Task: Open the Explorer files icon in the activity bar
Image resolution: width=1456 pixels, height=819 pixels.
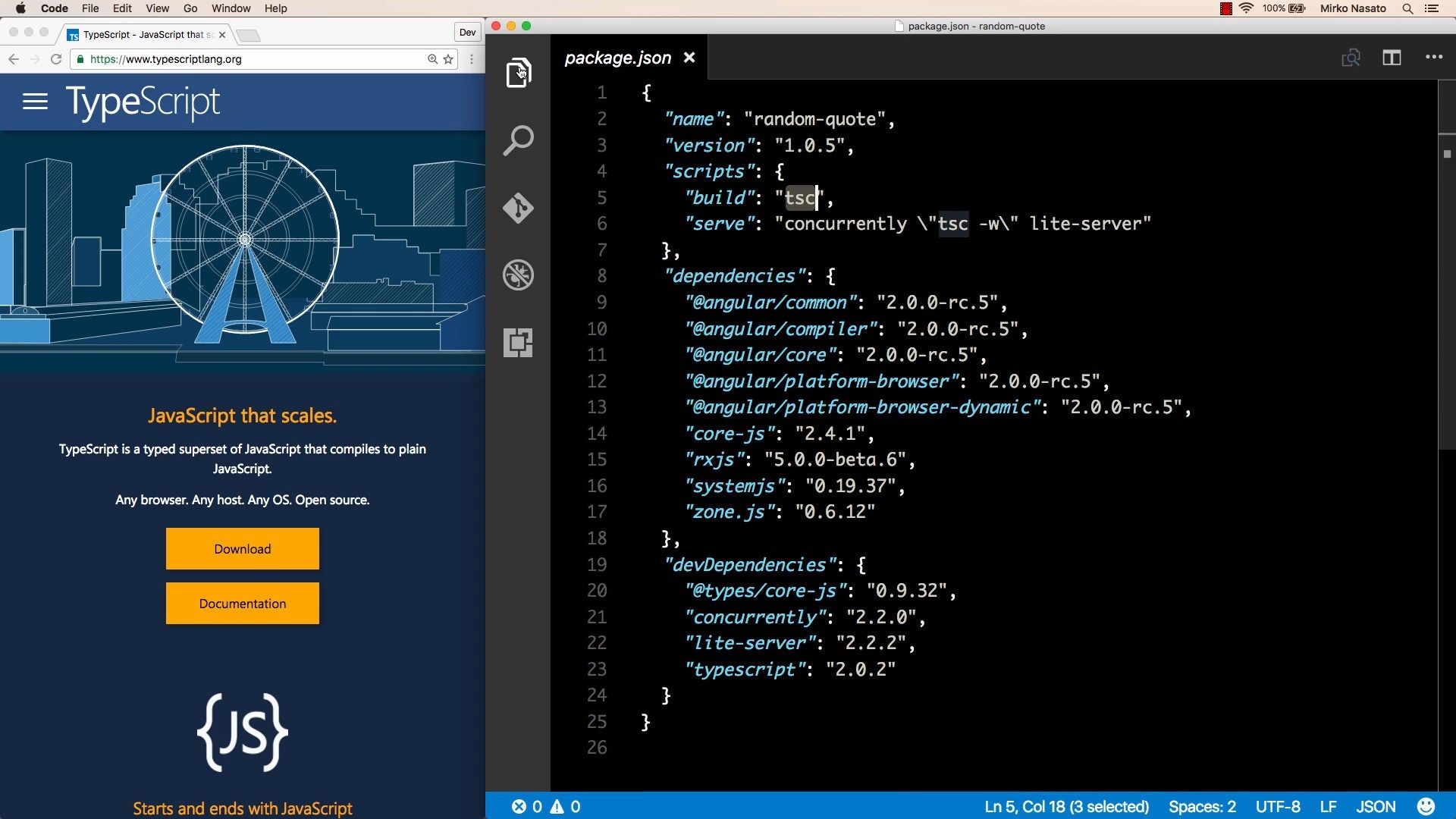Action: coord(519,73)
